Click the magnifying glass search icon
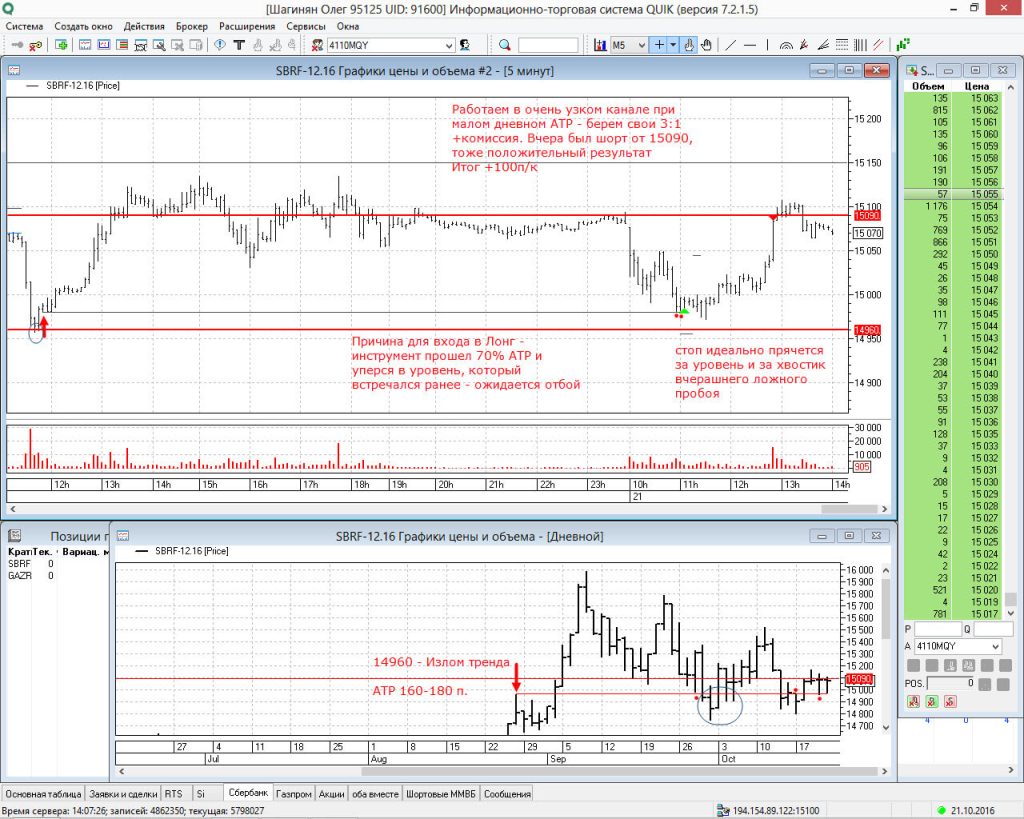1024x819 pixels. coord(504,45)
